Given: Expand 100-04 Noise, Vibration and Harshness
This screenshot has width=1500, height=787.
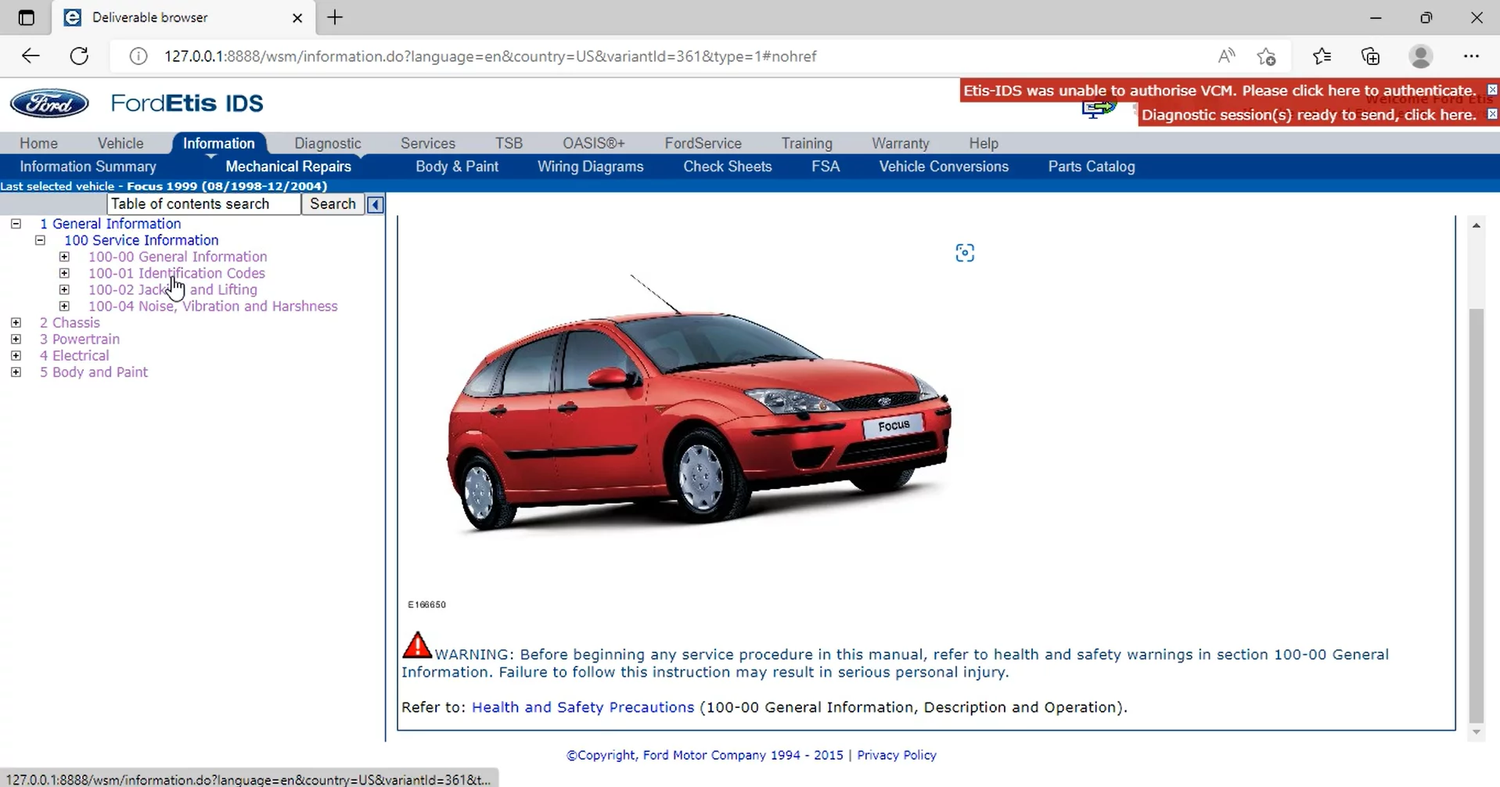Looking at the screenshot, I should click(64, 307).
